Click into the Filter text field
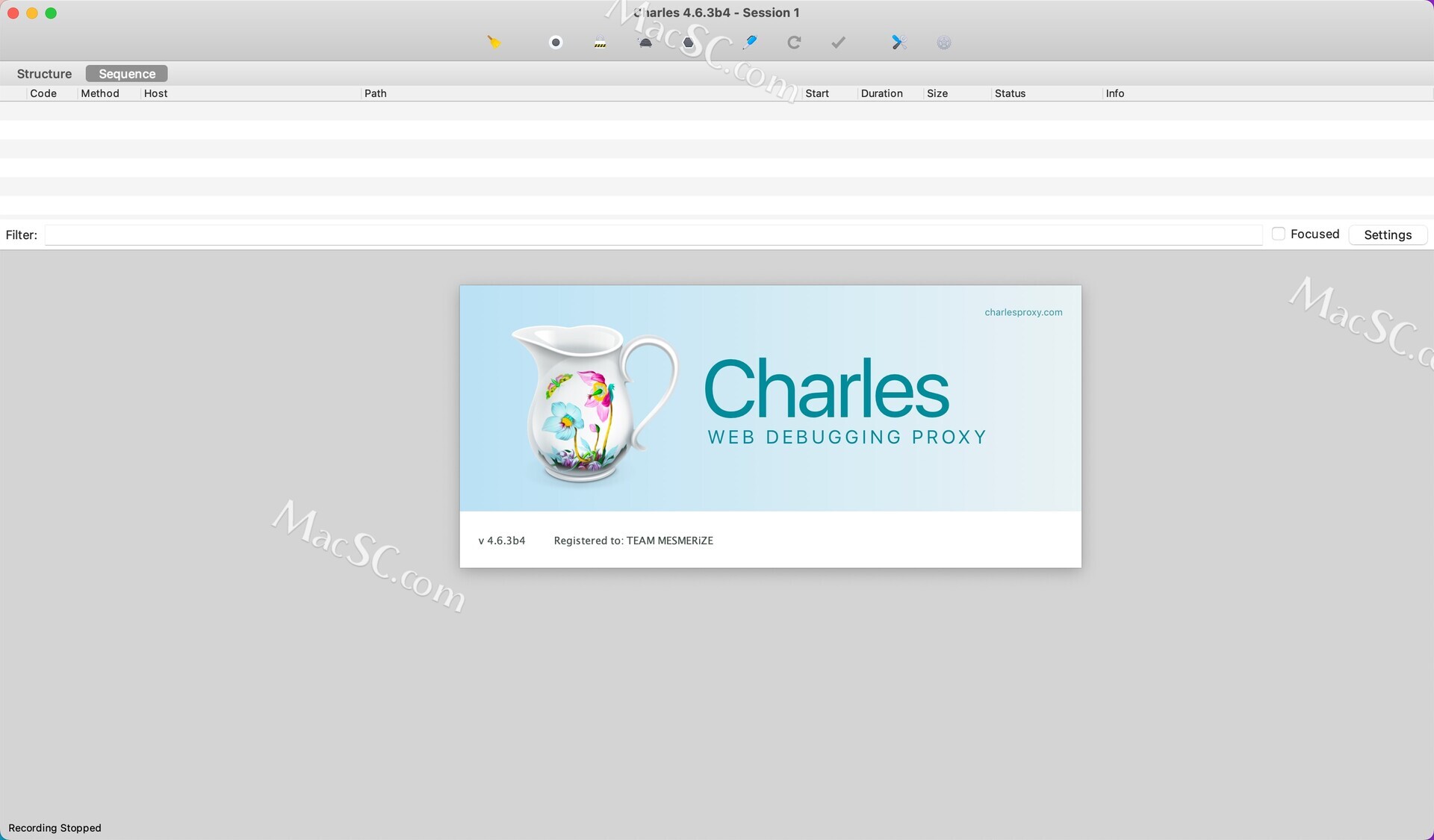Image resolution: width=1434 pixels, height=840 pixels. point(654,234)
